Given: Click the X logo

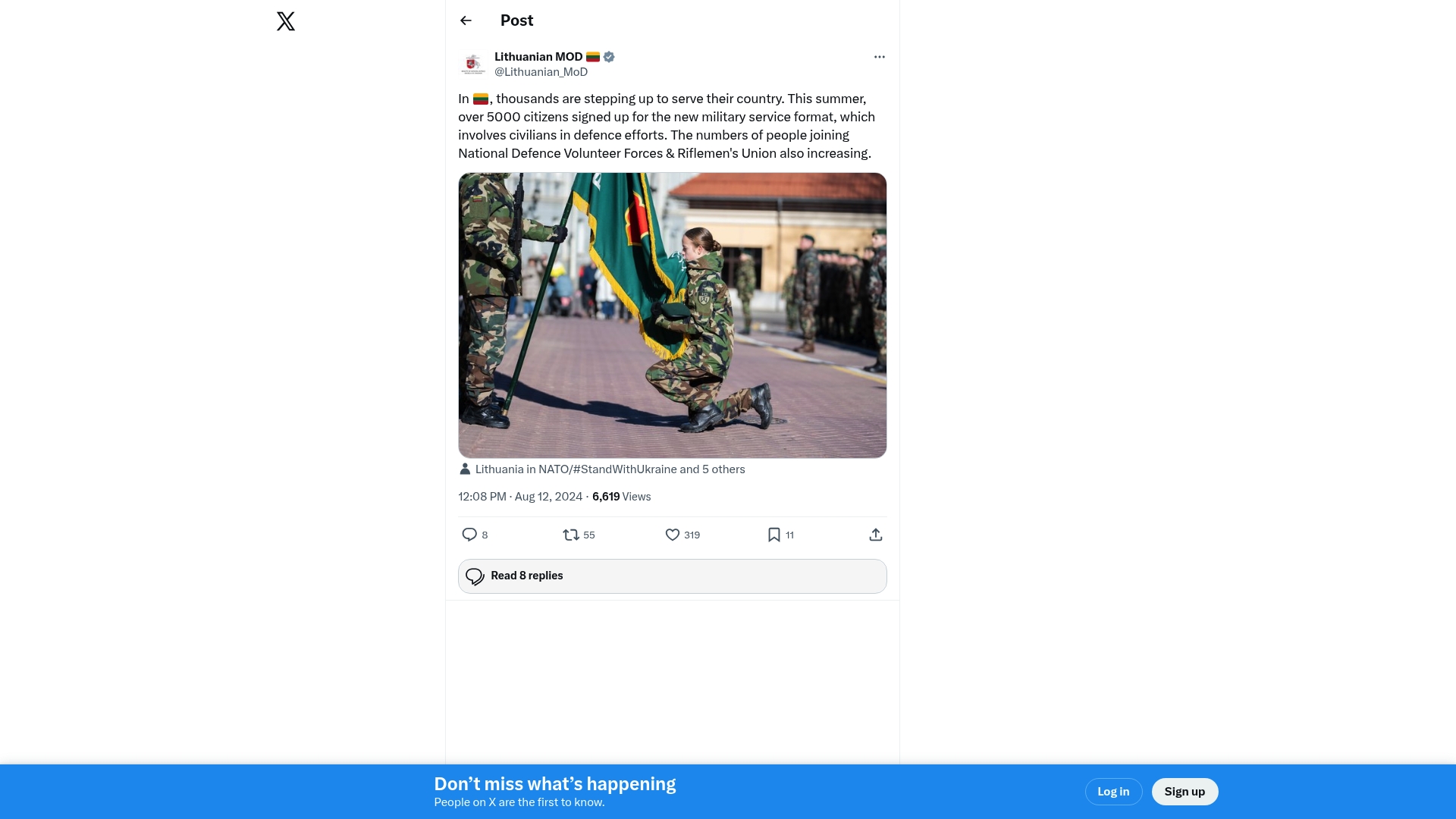Looking at the screenshot, I should tap(286, 21).
